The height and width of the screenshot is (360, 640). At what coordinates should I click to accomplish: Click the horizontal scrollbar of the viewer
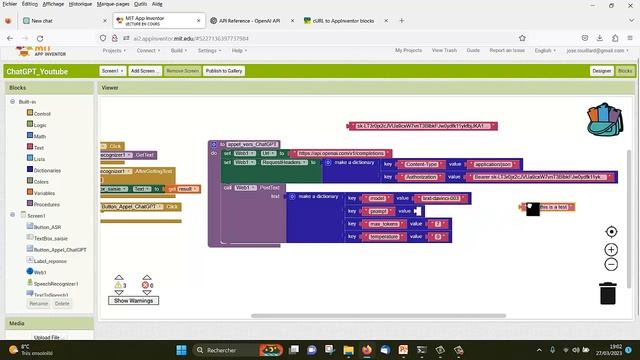pyautogui.click(x=378, y=316)
